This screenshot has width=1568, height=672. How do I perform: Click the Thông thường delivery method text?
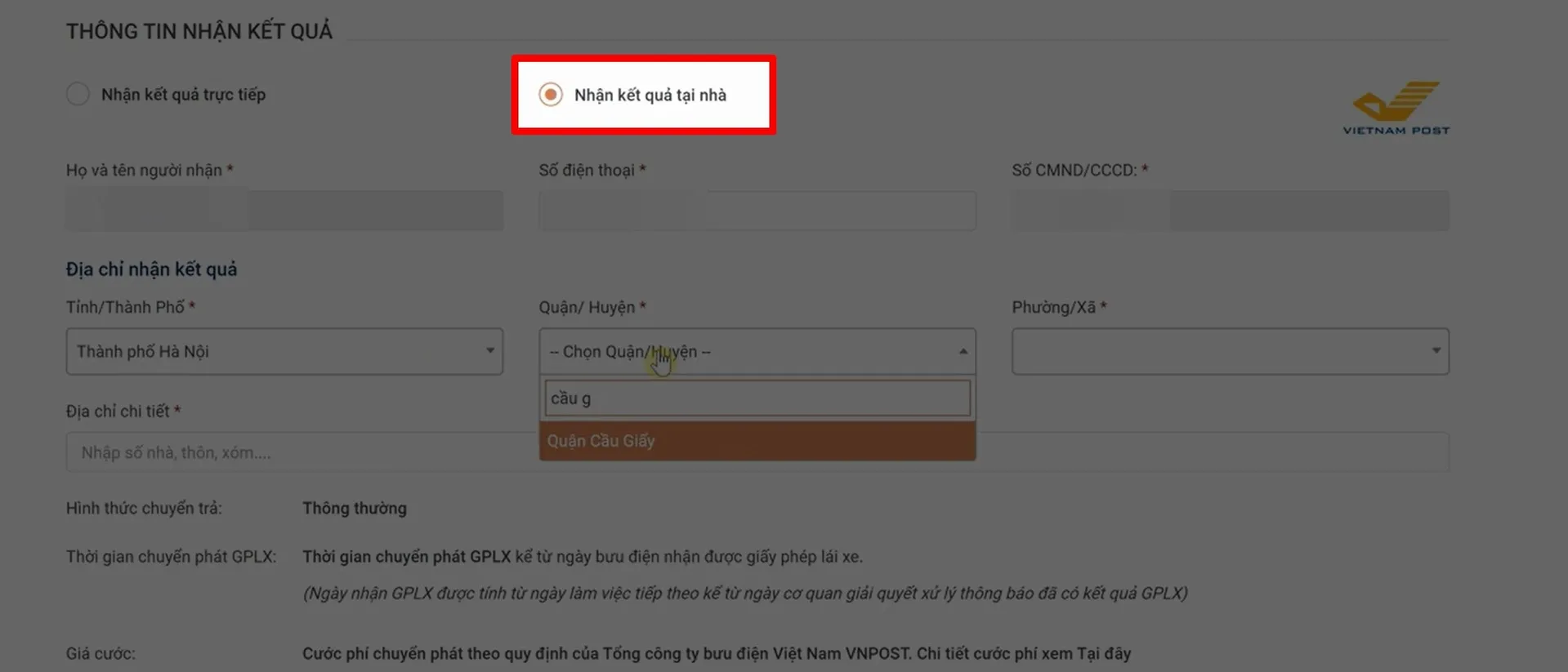[x=355, y=508]
